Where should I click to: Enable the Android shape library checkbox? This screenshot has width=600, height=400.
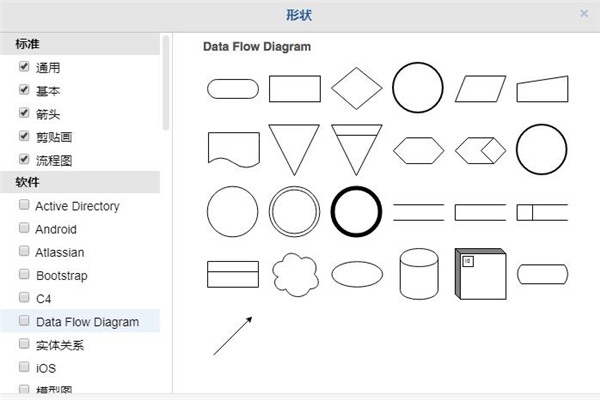(24, 228)
